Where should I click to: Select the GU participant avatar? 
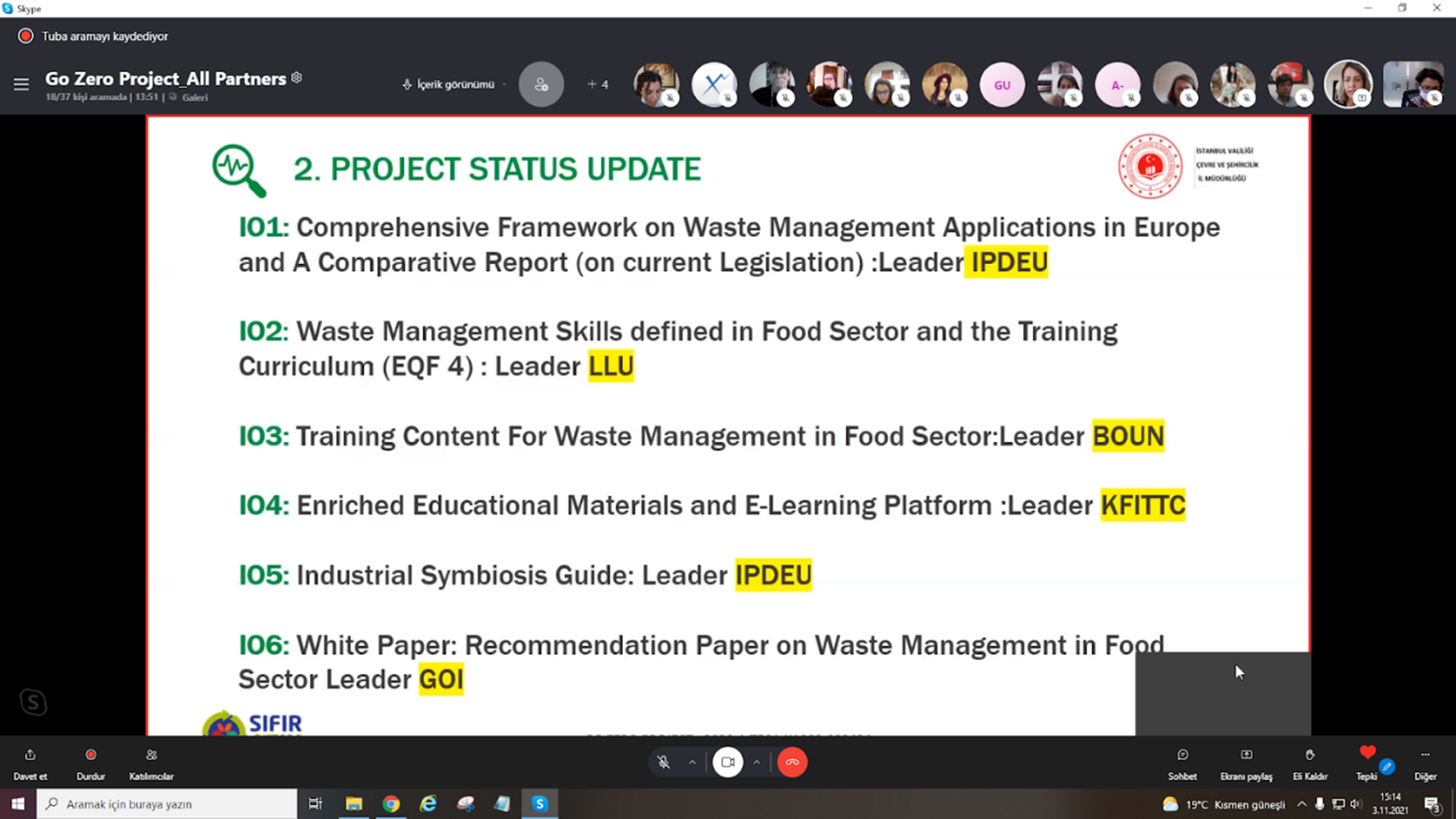coord(1002,84)
